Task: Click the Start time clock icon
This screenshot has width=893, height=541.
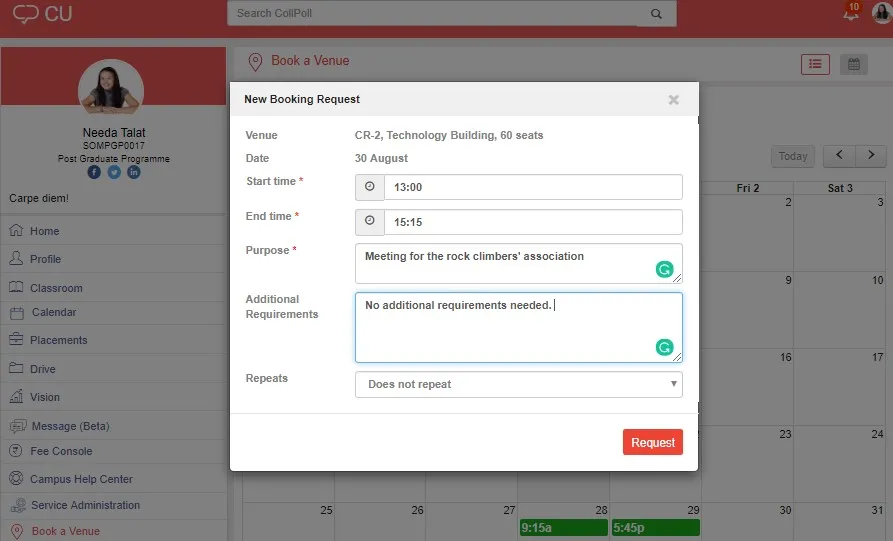Action: coord(369,187)
